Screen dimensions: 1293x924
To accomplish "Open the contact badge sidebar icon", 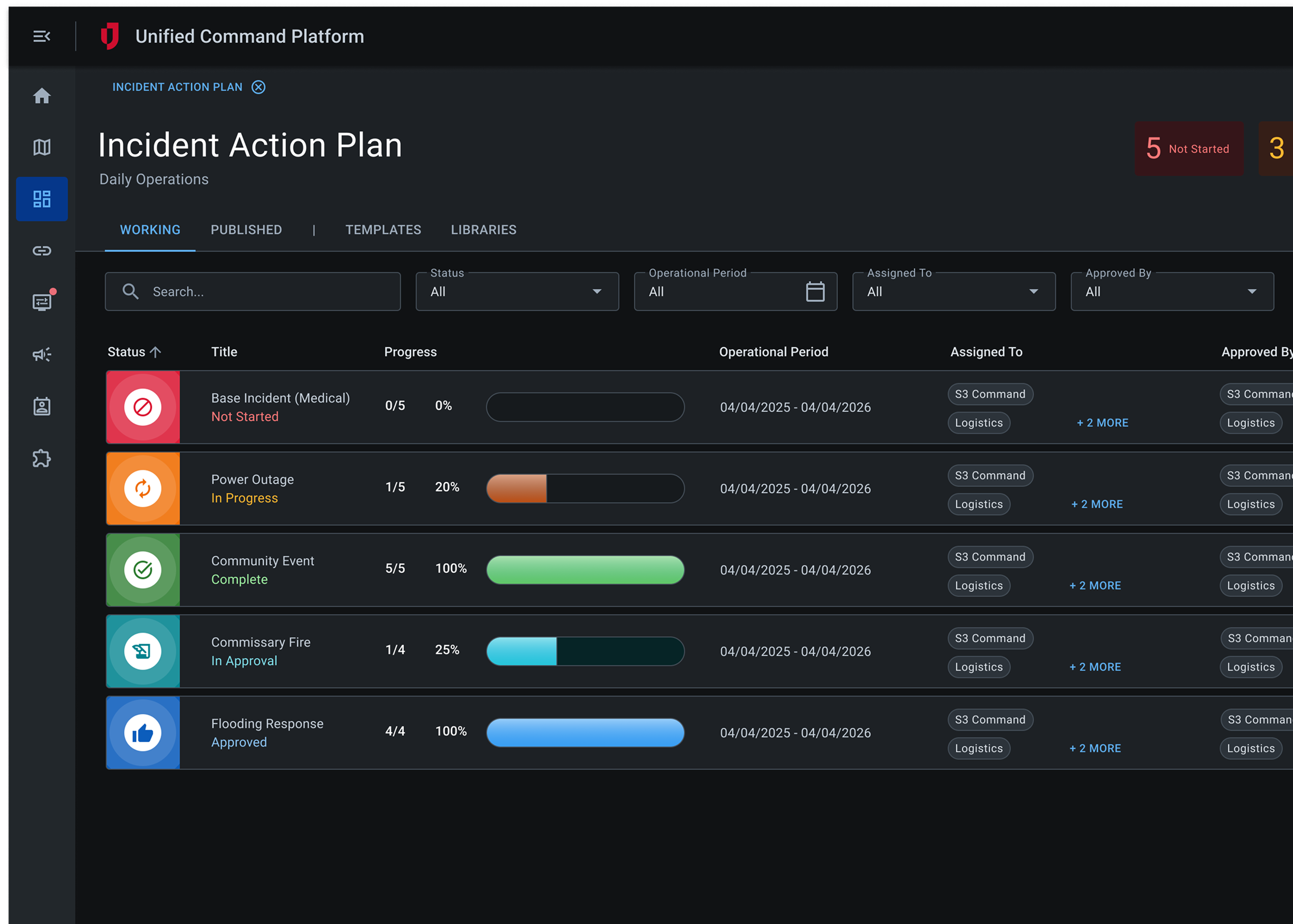I will (42, 406).
